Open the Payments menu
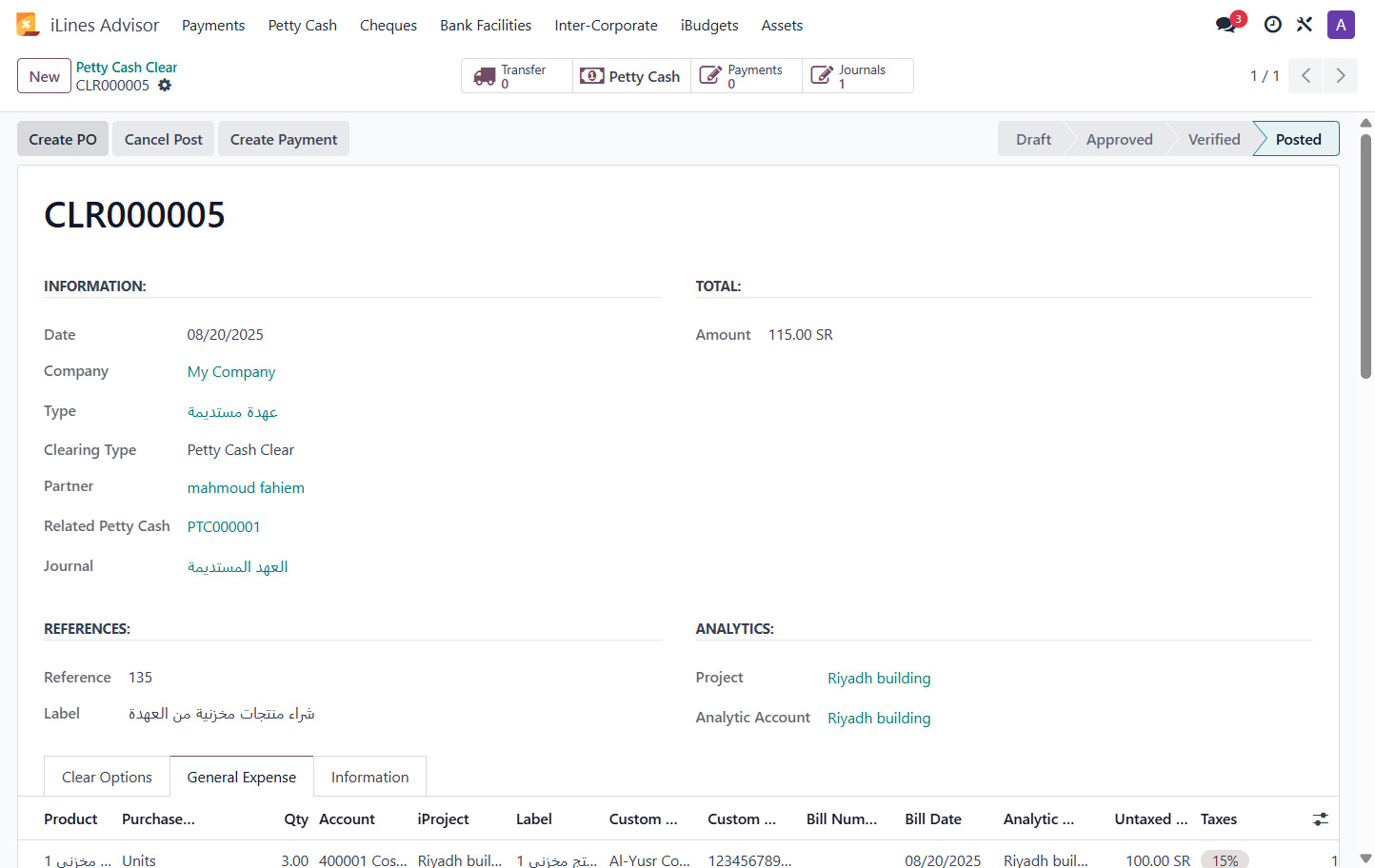The image size is (1375, 868). coord(213,26)
